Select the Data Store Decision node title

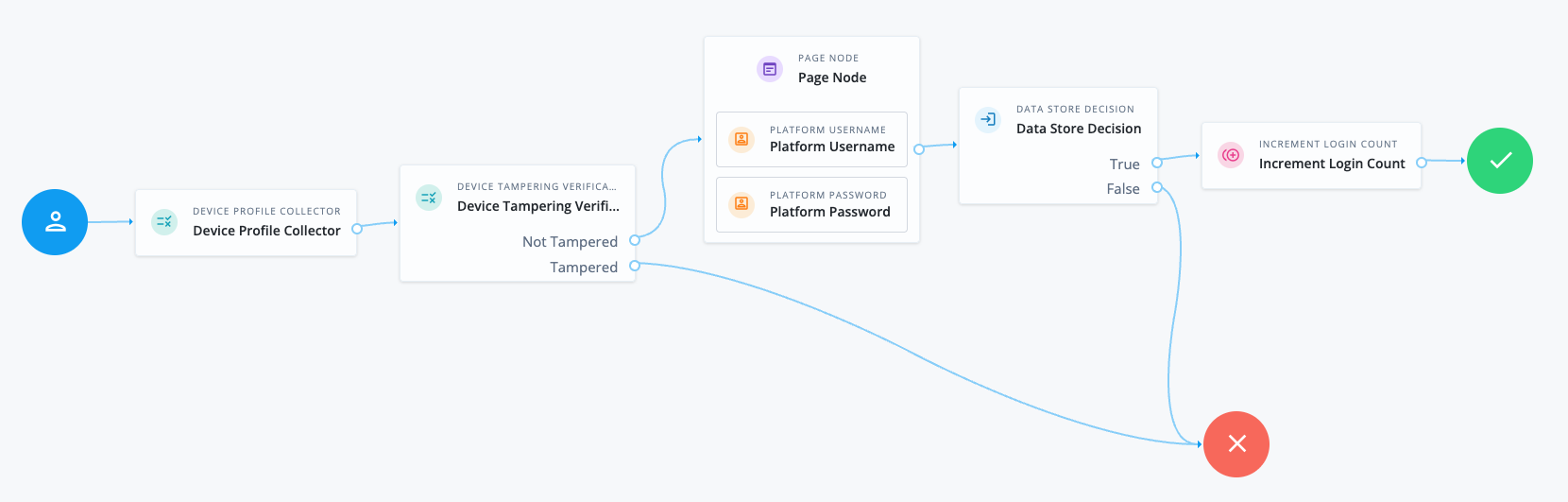click(1078, 129)
